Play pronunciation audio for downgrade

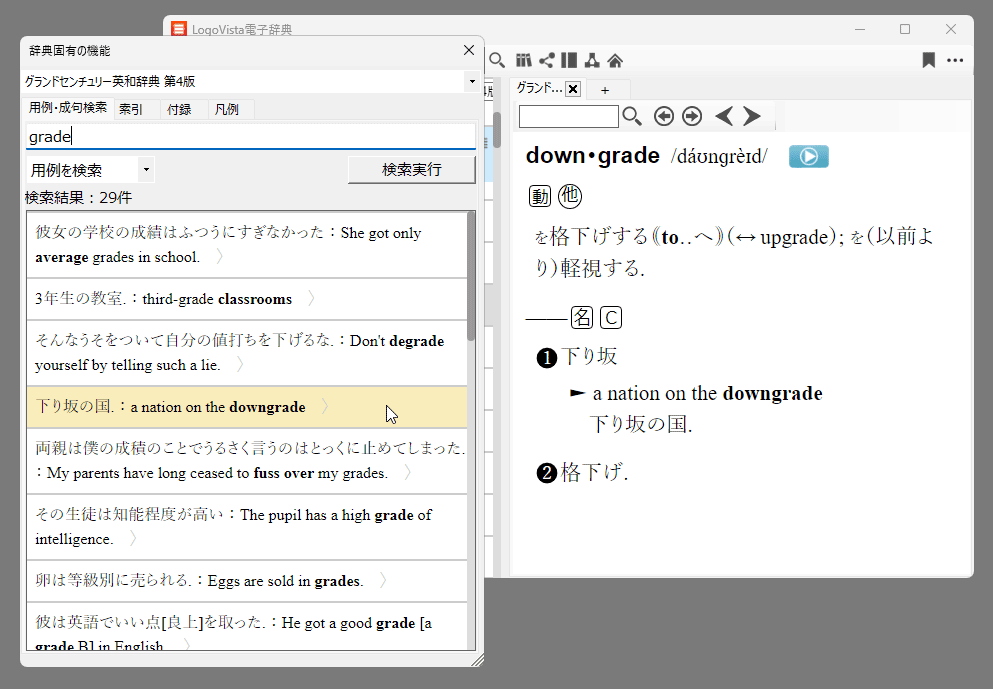(x=808, y=156)
